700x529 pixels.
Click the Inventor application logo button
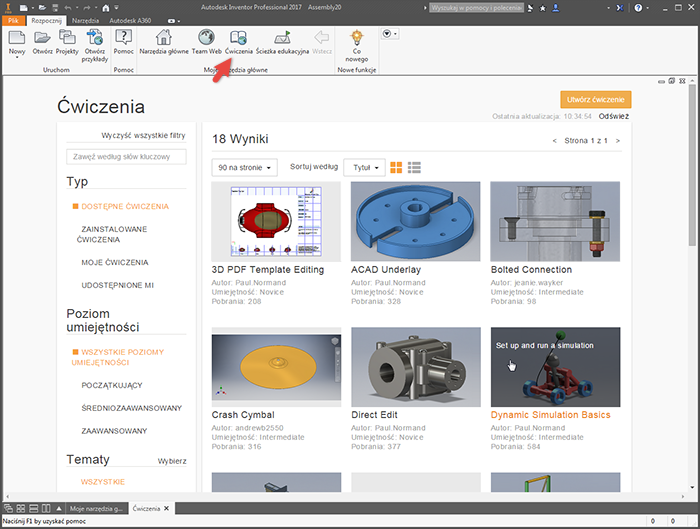(8, 8)
